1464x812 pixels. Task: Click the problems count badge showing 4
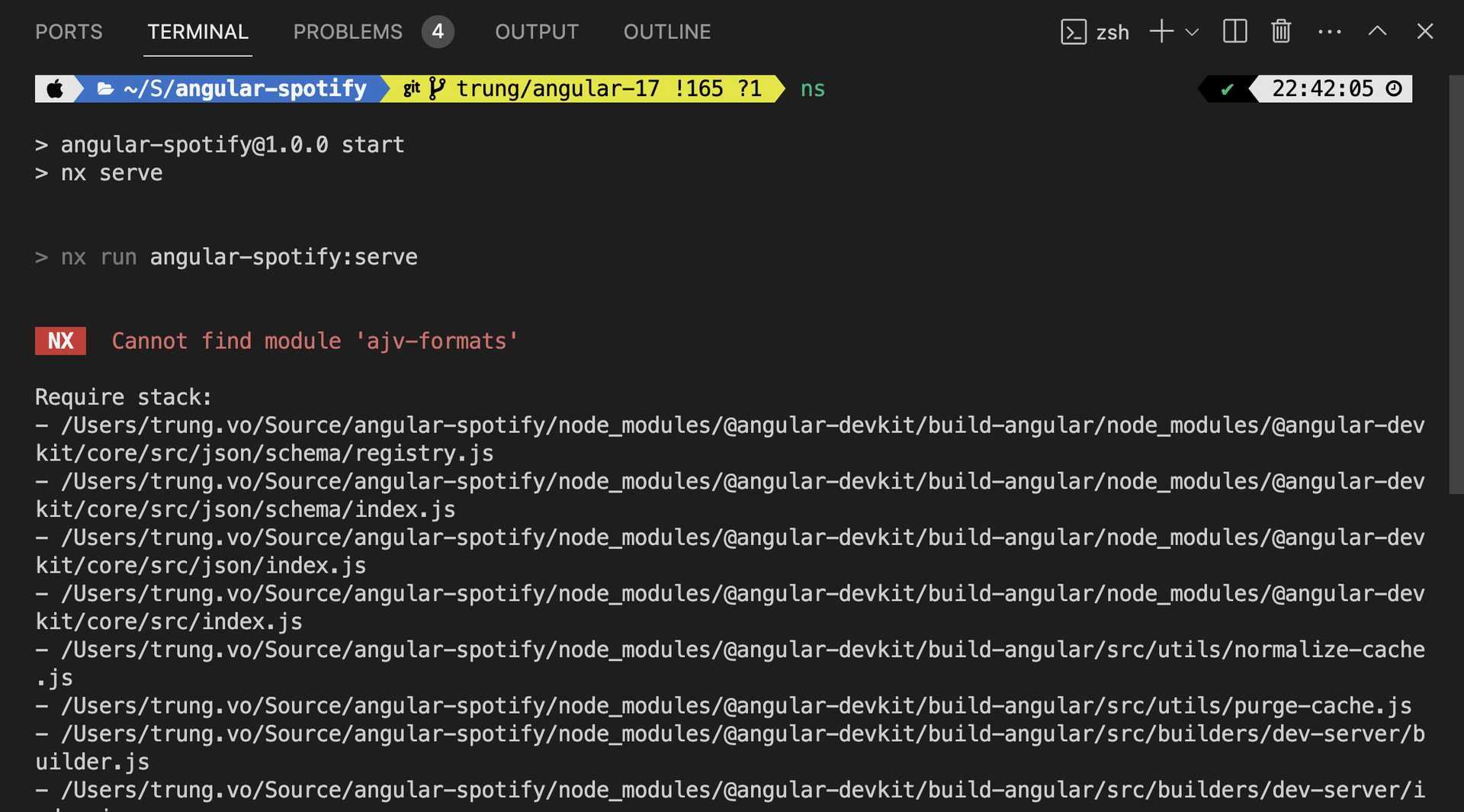pos(438,31)
